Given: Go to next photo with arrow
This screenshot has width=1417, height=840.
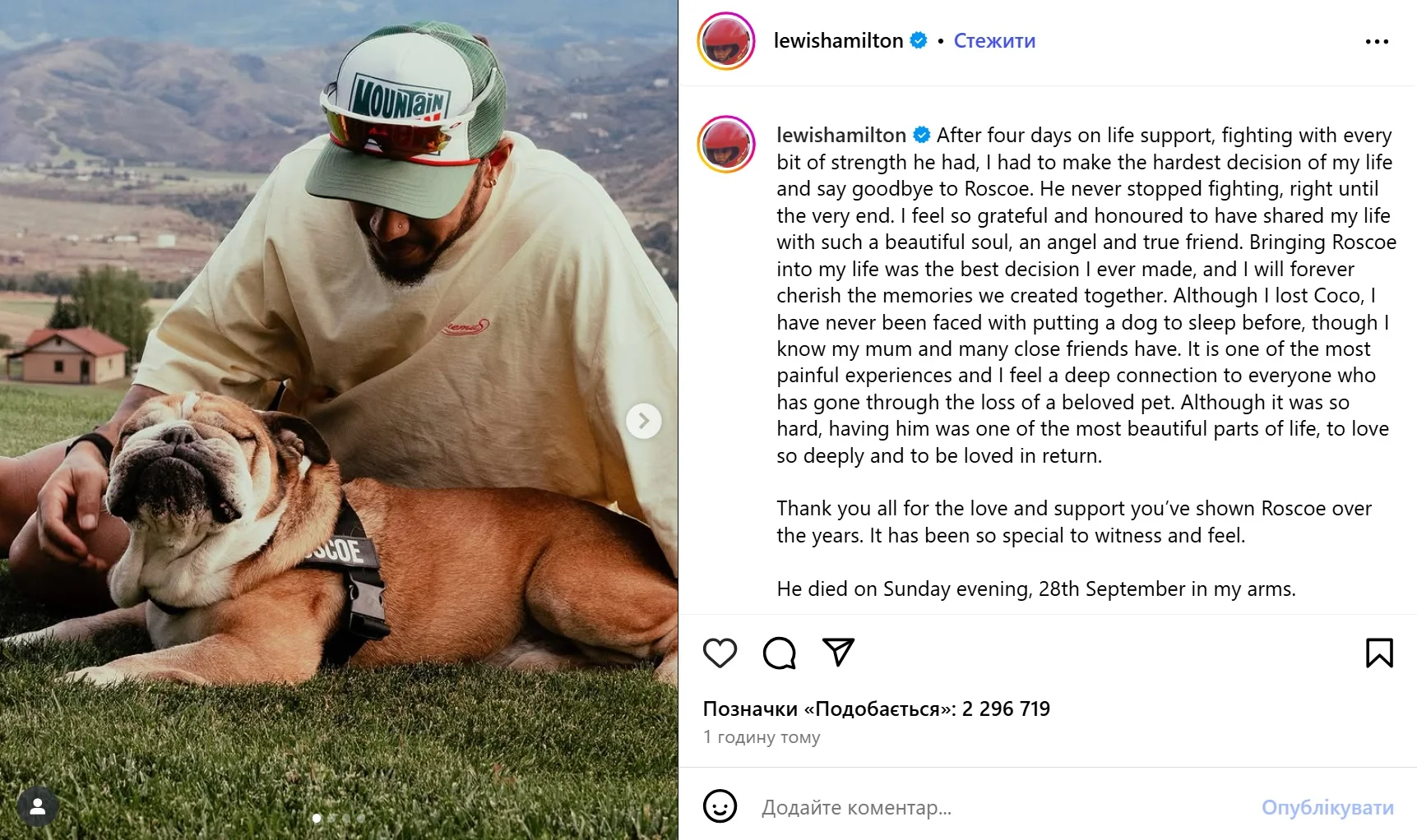Looking at the screenshot, I should [x=643, y=421].
